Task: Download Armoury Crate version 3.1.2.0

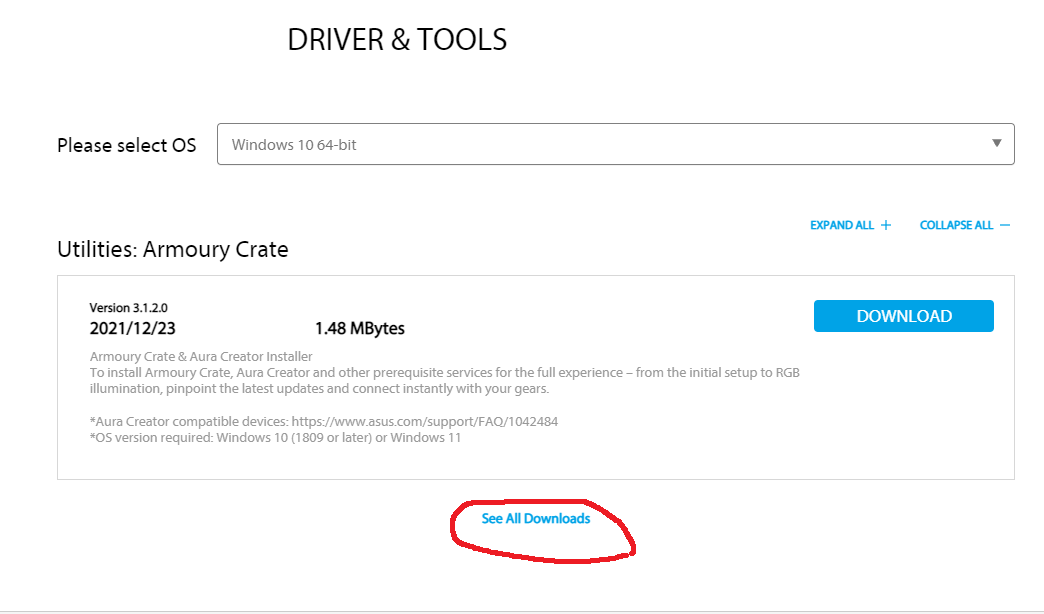Action: [x=903, y=315]
